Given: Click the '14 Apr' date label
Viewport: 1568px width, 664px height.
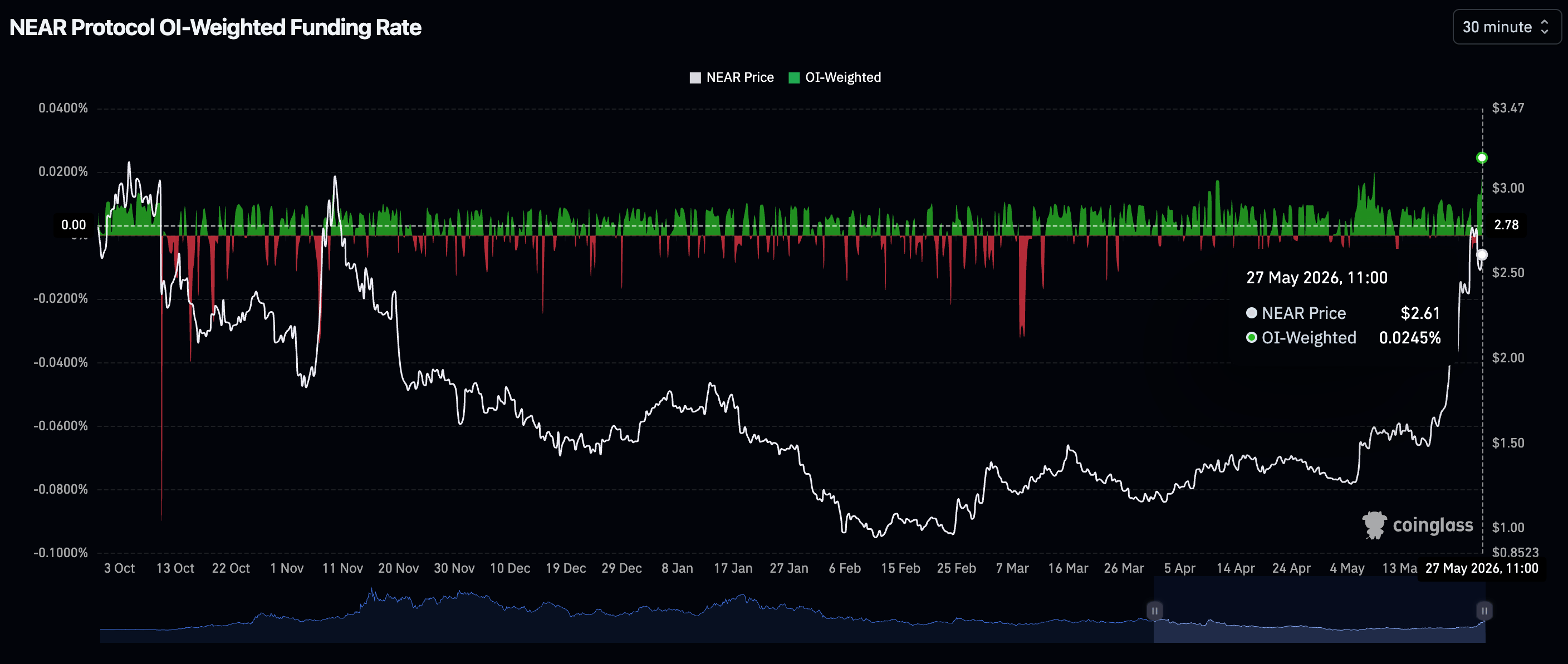Looking at the screenshot, I should [x=1236, y=568].
